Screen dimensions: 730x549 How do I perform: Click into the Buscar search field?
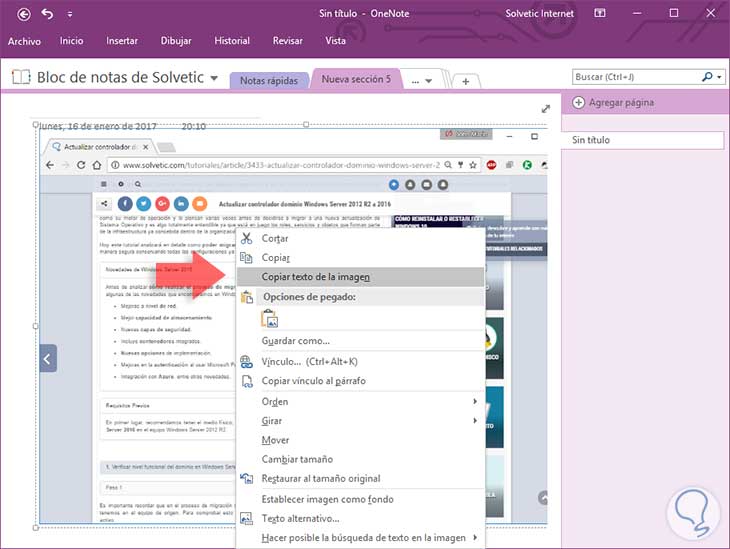point(635,77)
